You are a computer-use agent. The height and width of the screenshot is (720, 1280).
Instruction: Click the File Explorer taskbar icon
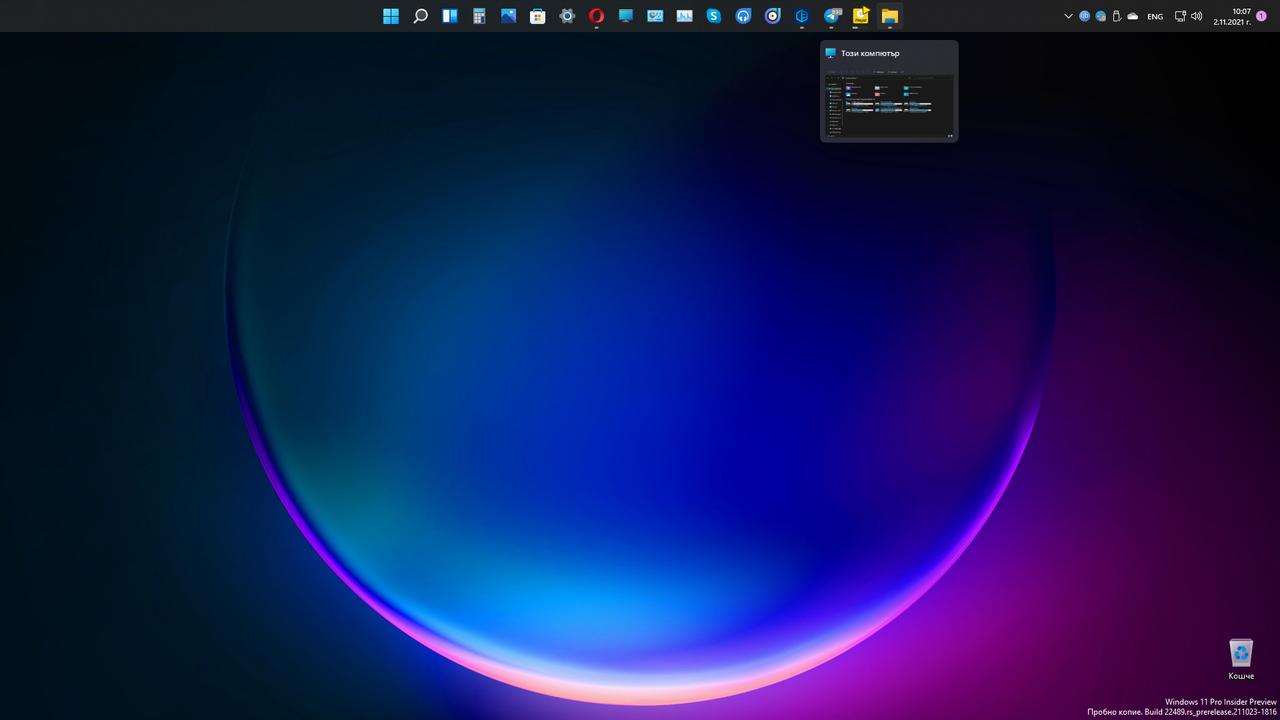click(x=889, y=16)
